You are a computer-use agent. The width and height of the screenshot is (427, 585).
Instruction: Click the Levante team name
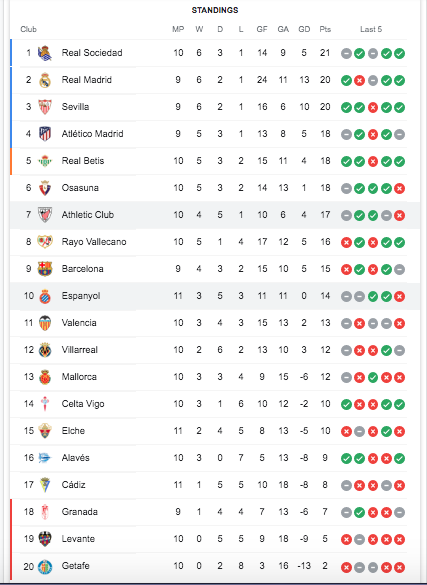[x=78, y=539]
